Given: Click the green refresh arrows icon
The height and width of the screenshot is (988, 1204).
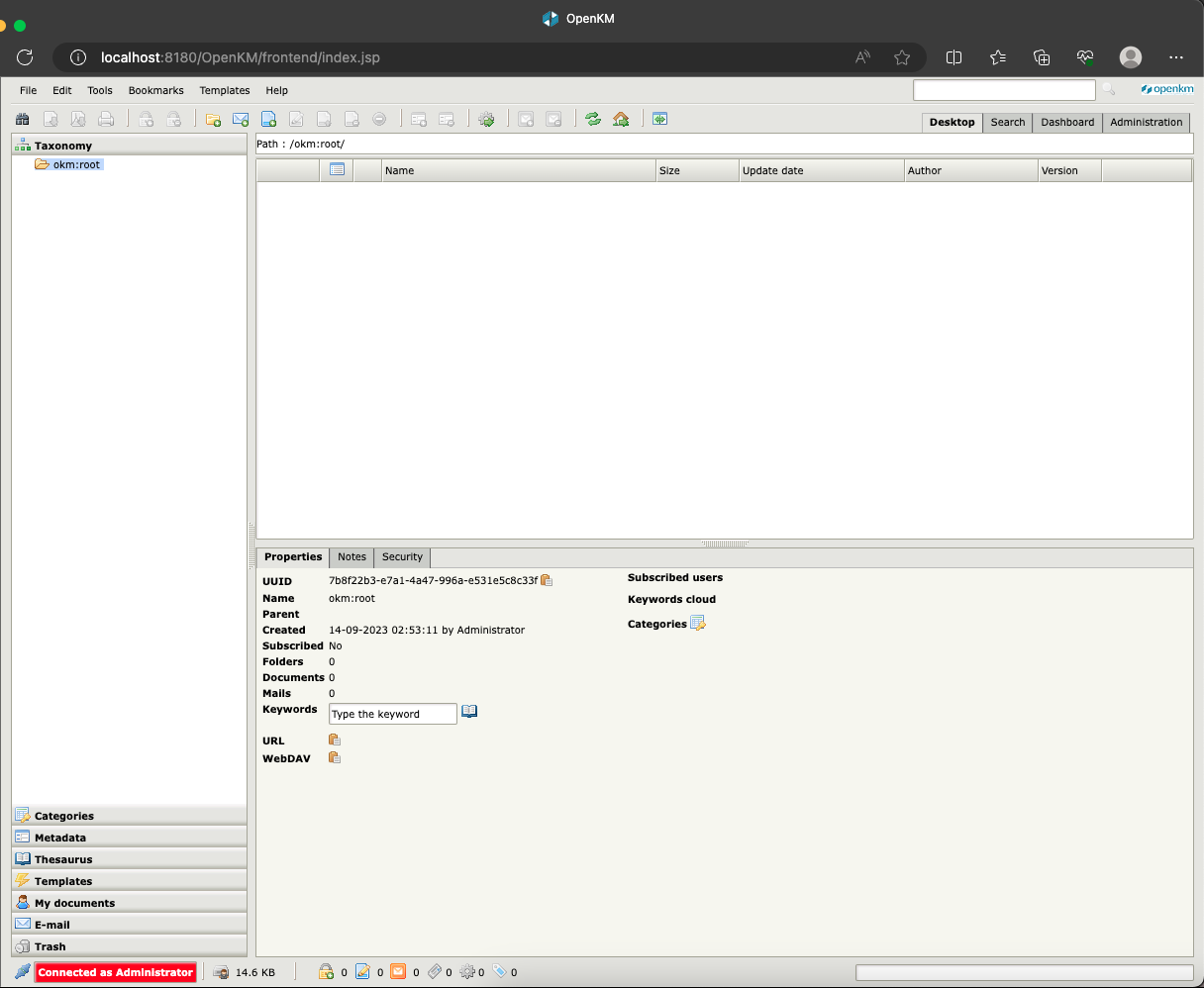Looking at the screenshot, I should pyautogui.click(x=593, y=120).
